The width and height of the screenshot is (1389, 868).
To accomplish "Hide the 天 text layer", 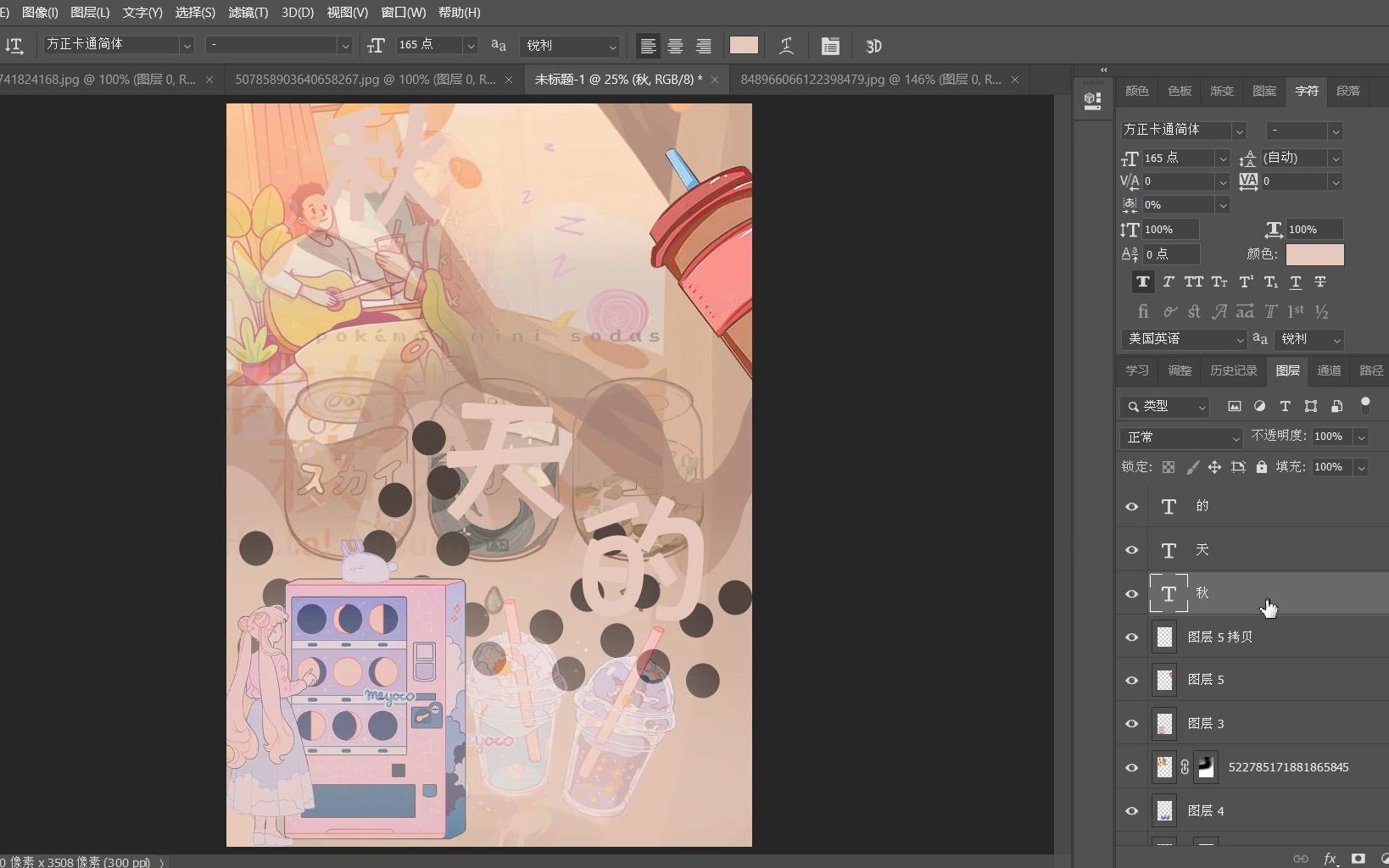I will point(1132,550).
